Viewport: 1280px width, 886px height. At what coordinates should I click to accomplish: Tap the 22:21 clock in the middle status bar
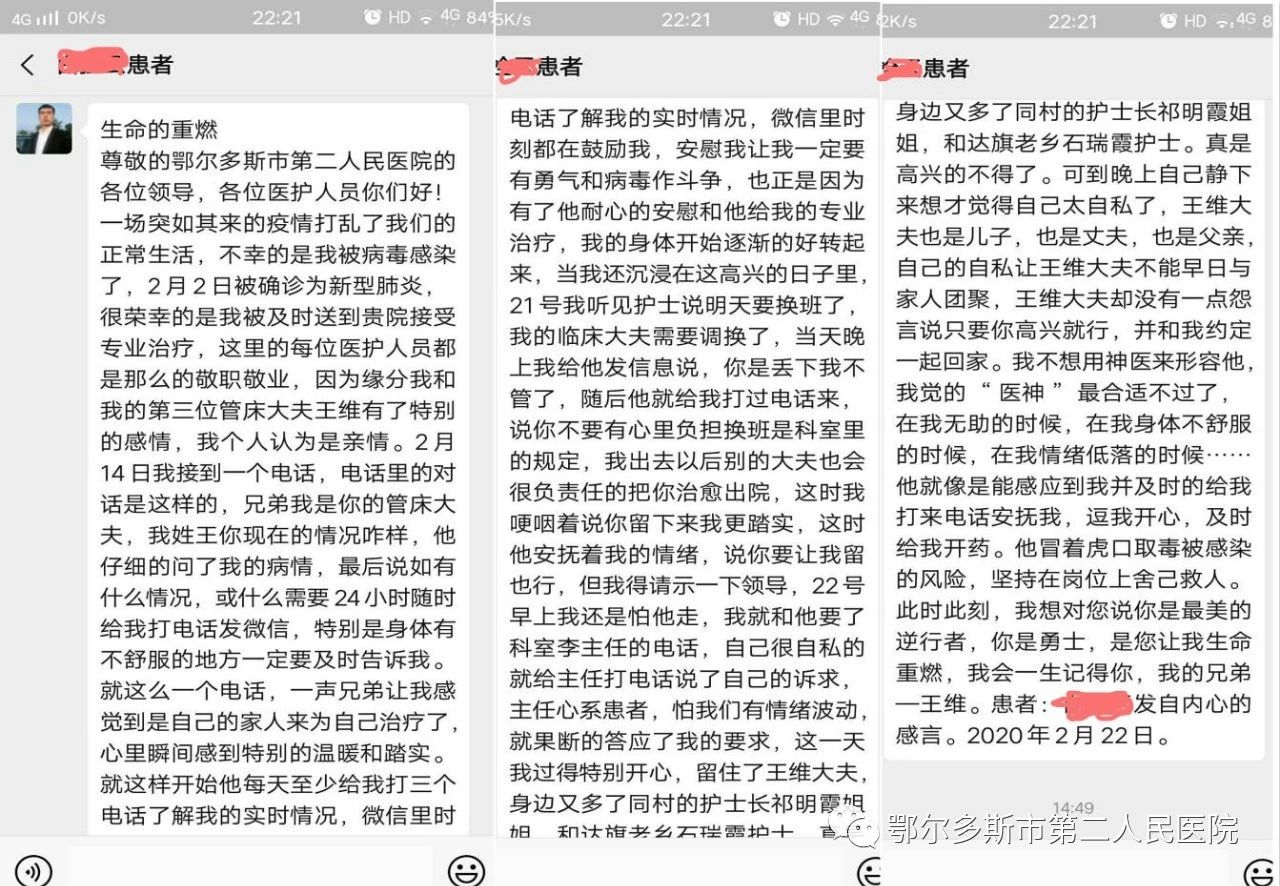coord(686,19)
